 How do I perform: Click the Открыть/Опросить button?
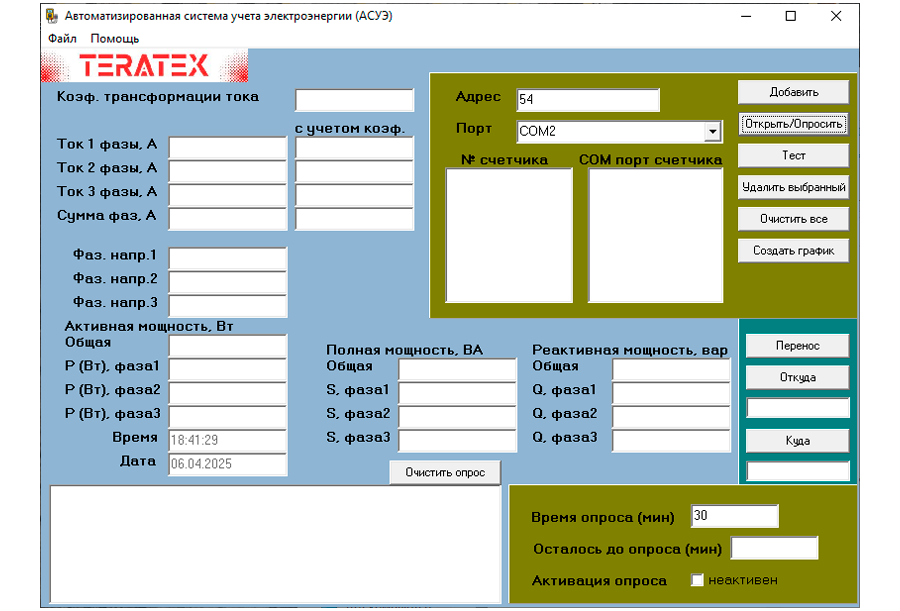pyautogui.click(x=793, y=124)
